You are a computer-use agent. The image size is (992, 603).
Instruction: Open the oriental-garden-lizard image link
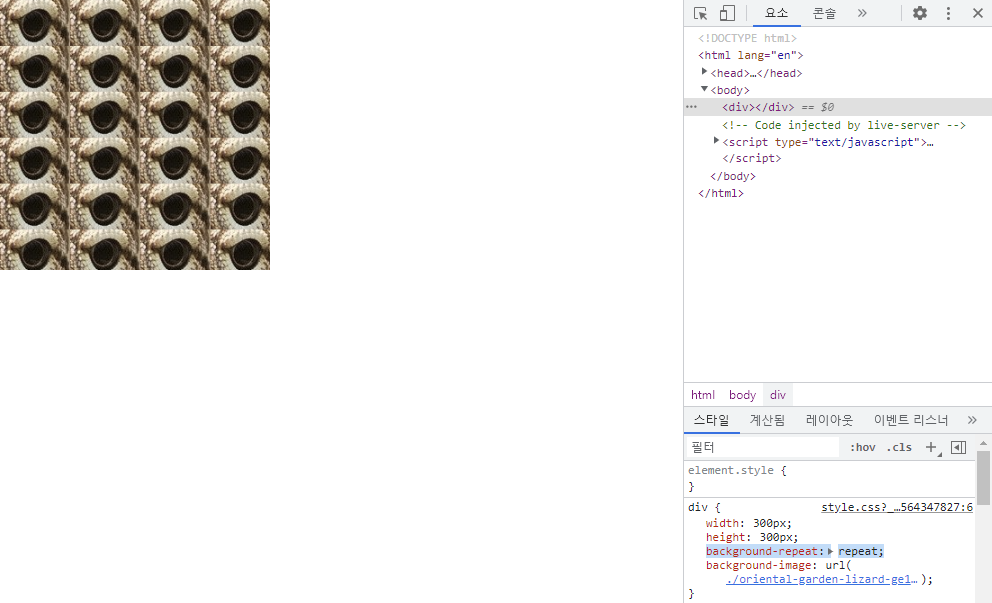[821, 579]
